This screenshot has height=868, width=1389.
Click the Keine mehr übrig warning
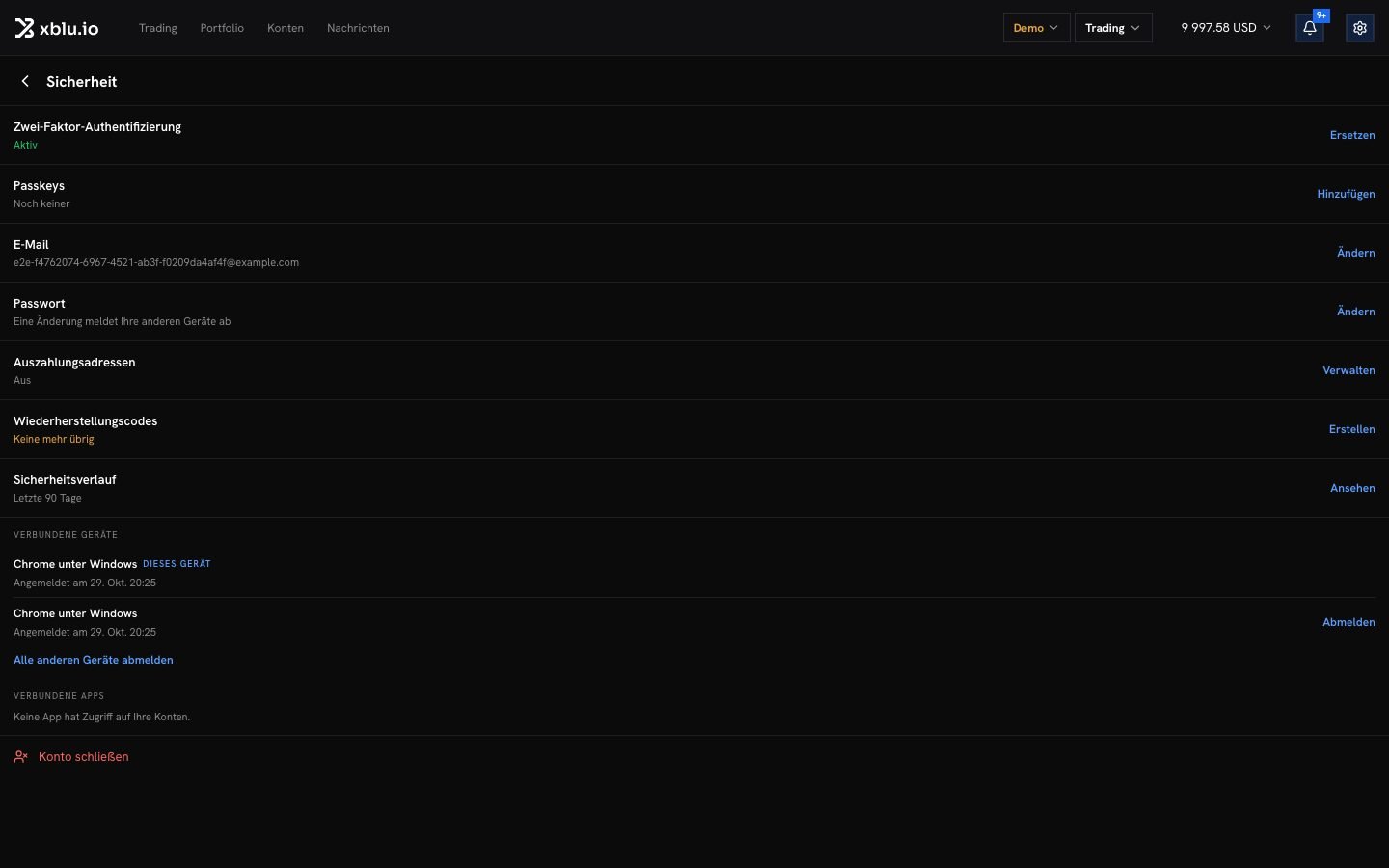54,439
